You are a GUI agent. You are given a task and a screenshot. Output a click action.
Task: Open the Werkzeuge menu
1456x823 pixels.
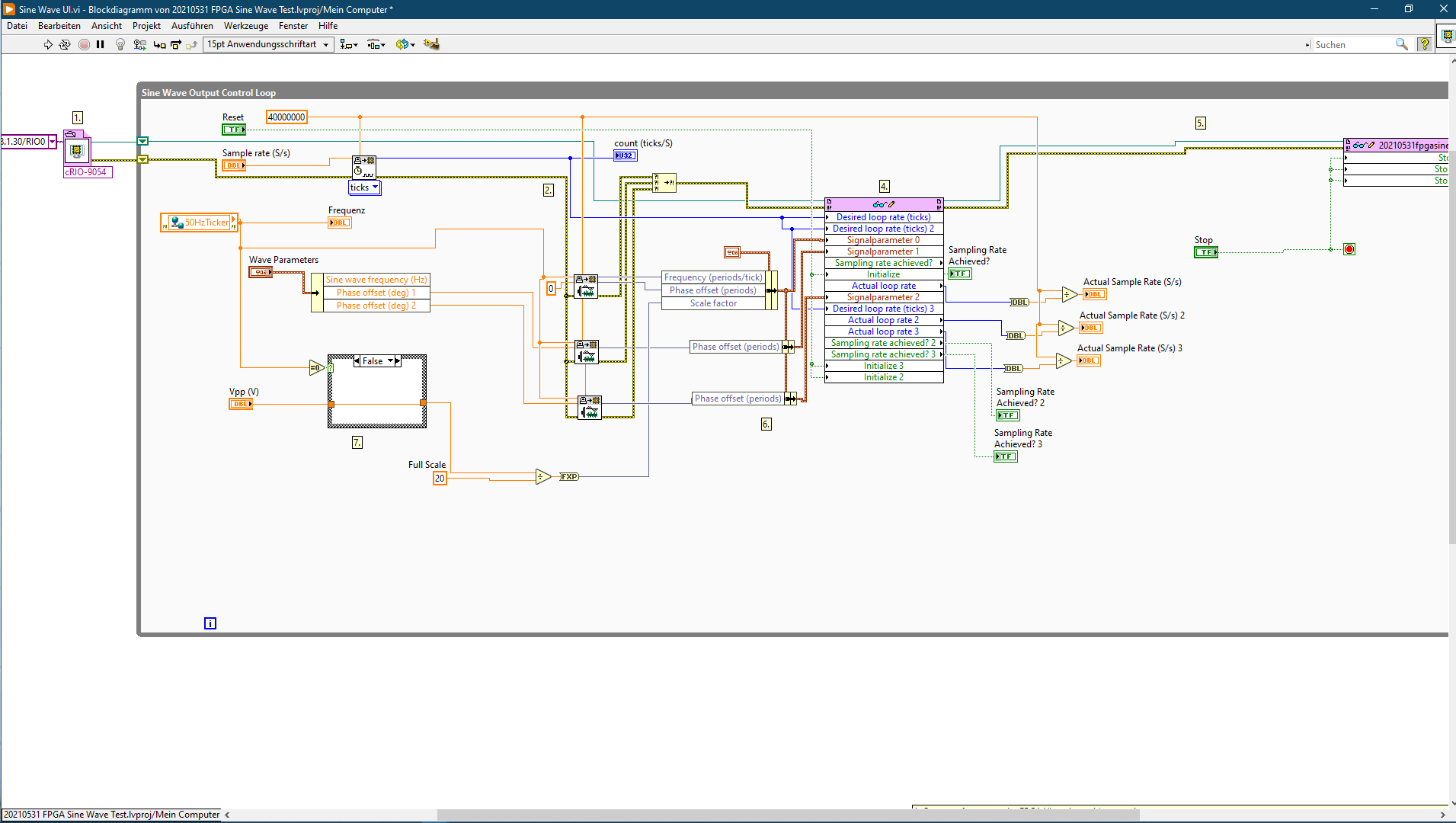[245, 26]
